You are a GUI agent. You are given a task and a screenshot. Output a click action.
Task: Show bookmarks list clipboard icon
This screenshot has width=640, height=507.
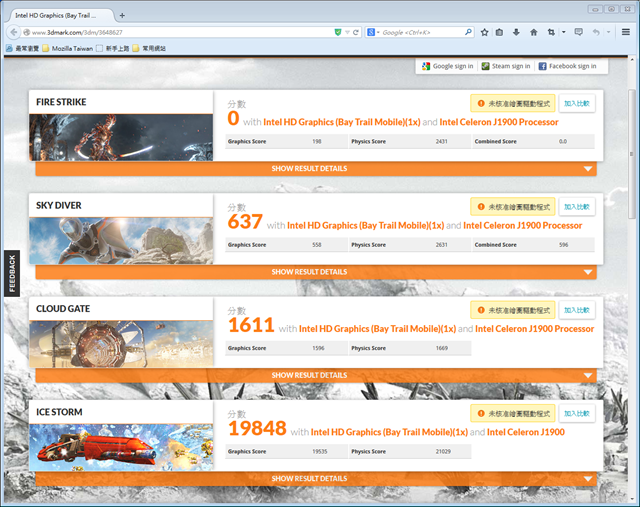click(x=499, y=32)
